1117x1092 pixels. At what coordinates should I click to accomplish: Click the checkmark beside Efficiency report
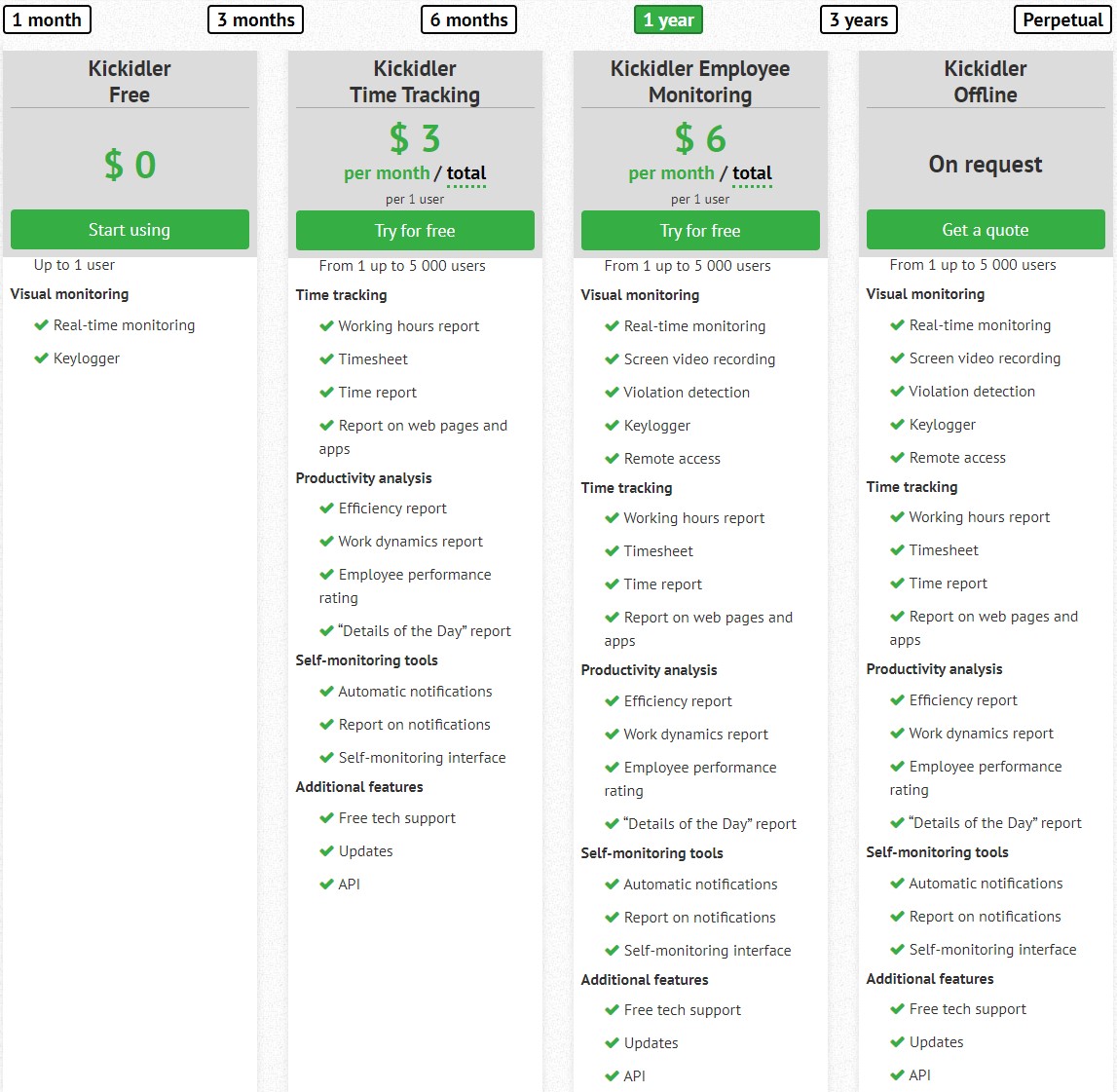click(326, 508)
